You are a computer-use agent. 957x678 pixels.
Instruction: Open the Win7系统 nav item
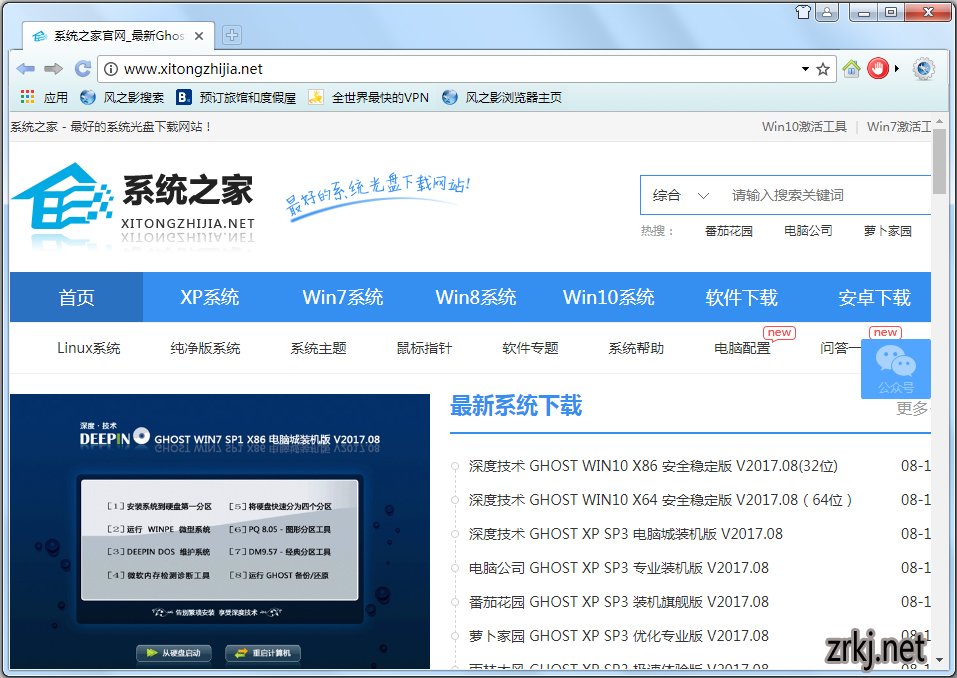tap(342, 297)
